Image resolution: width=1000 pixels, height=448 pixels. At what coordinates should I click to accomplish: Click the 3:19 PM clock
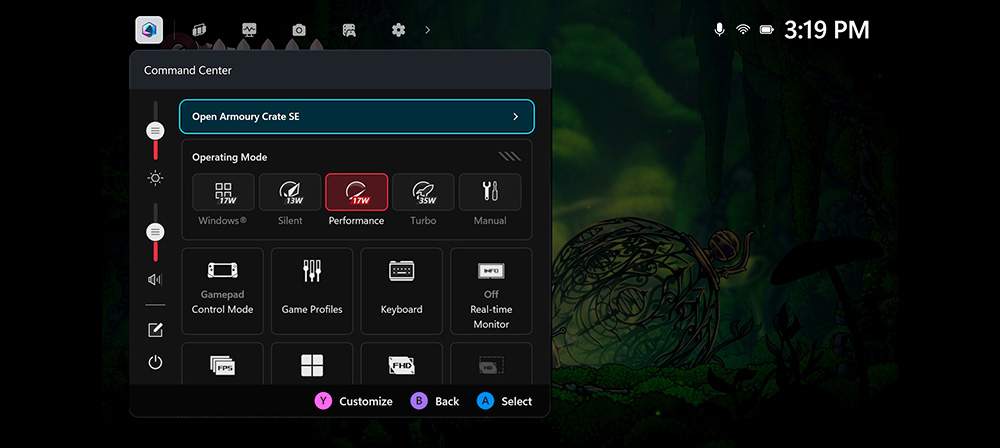[x=827, y=30]
